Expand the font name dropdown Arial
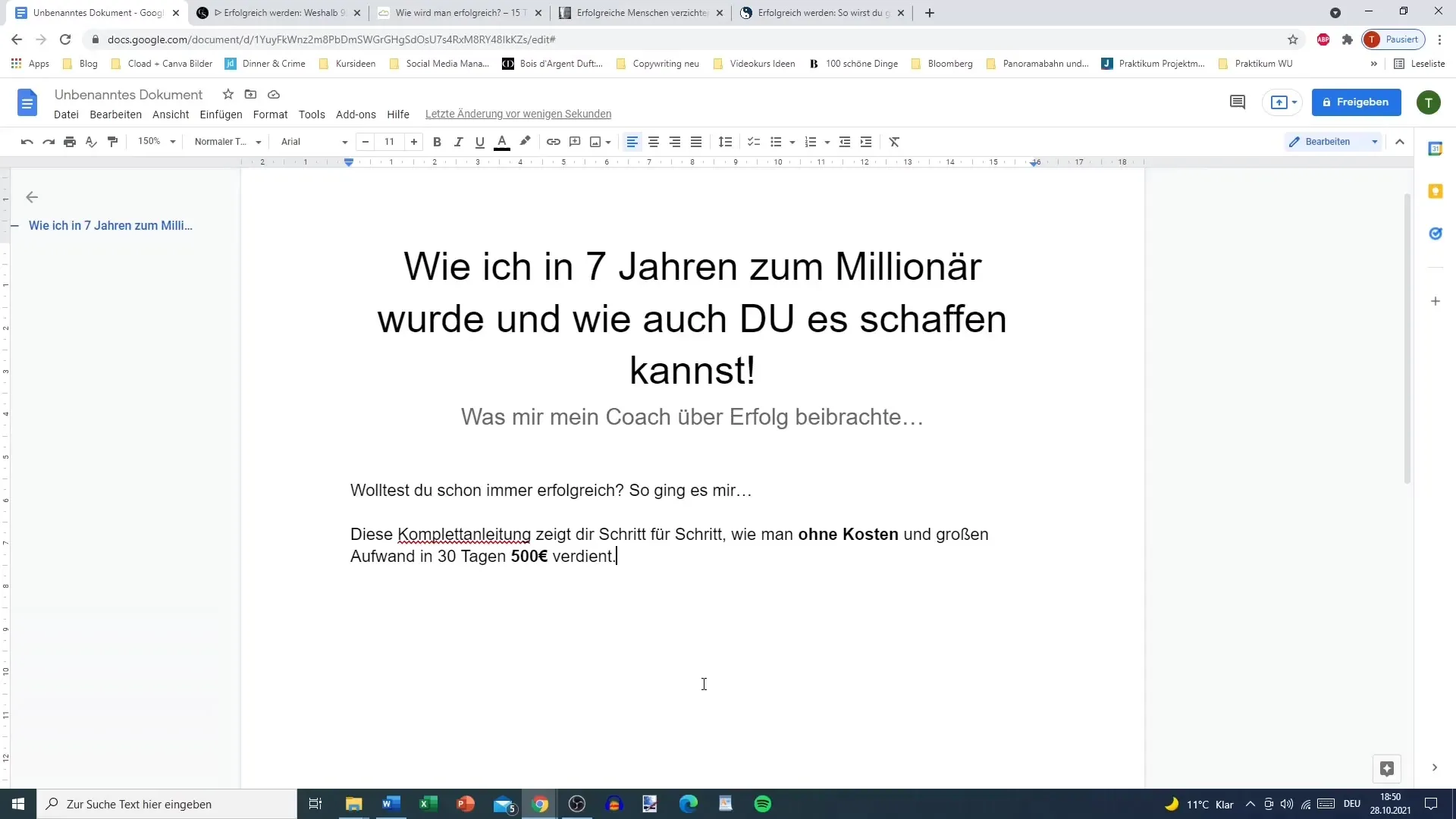The image size is (1456, 819). tap(345, 141)
